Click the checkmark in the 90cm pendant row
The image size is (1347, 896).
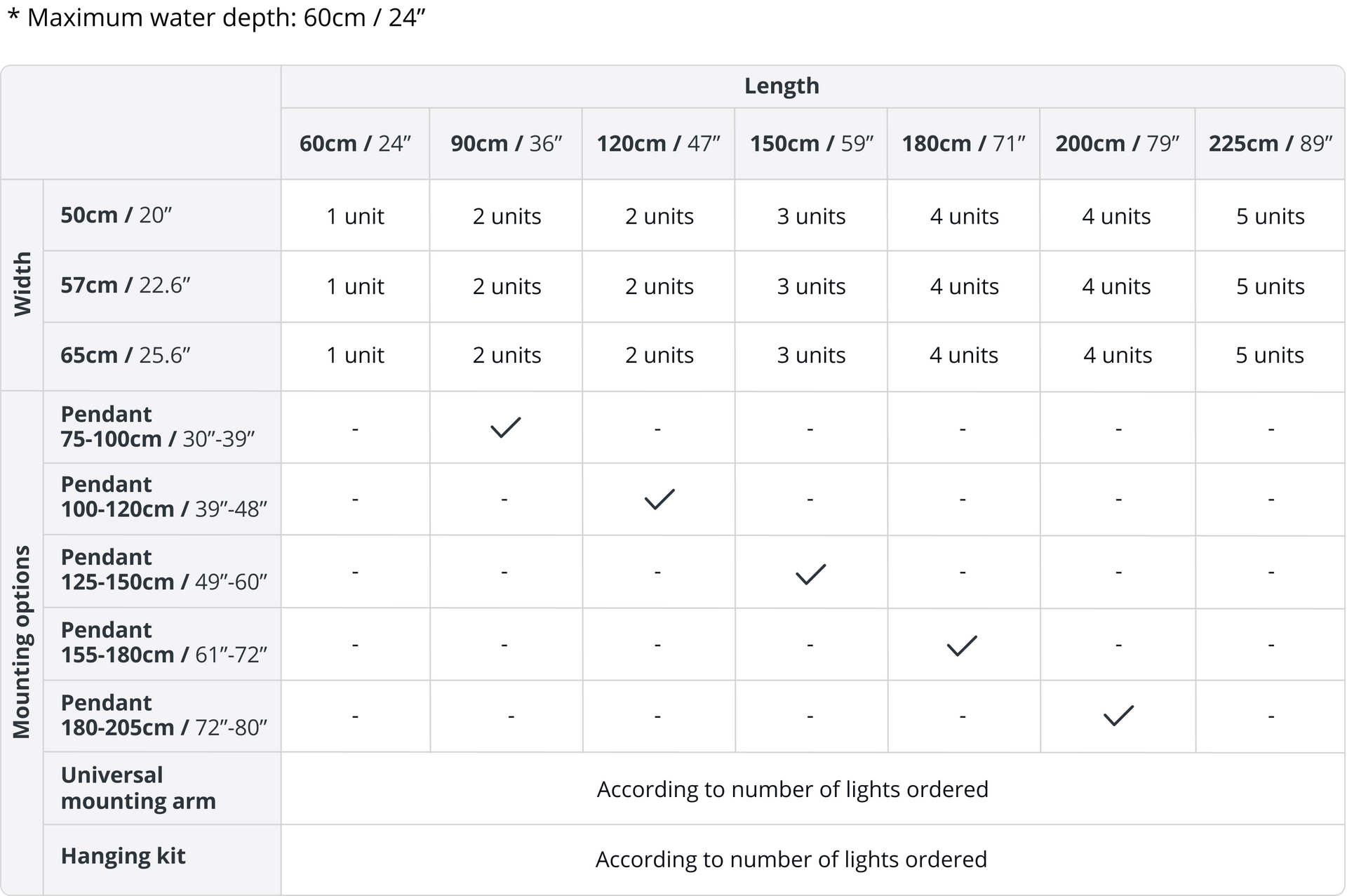505,427
